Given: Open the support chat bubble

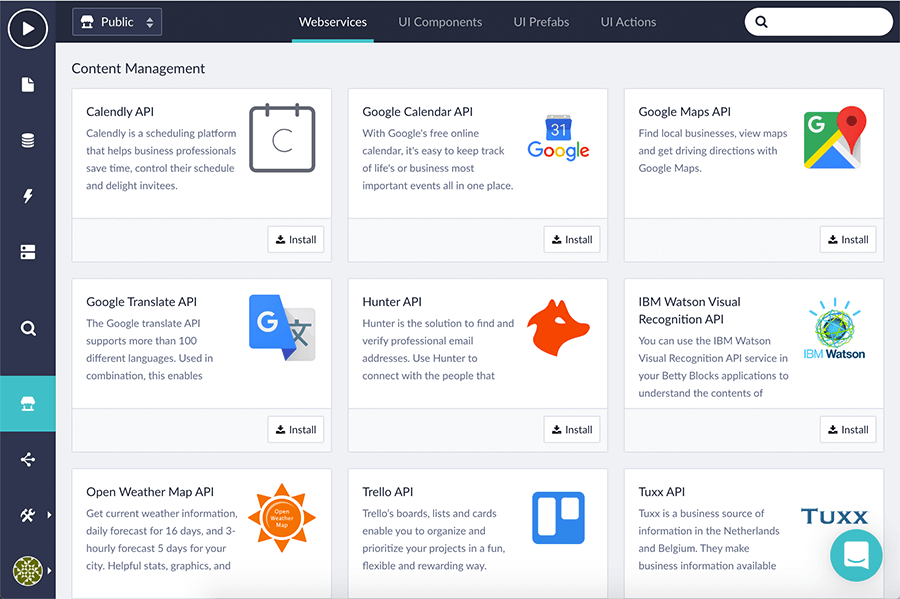Looking at the screenshot, I should pos(856,555).
